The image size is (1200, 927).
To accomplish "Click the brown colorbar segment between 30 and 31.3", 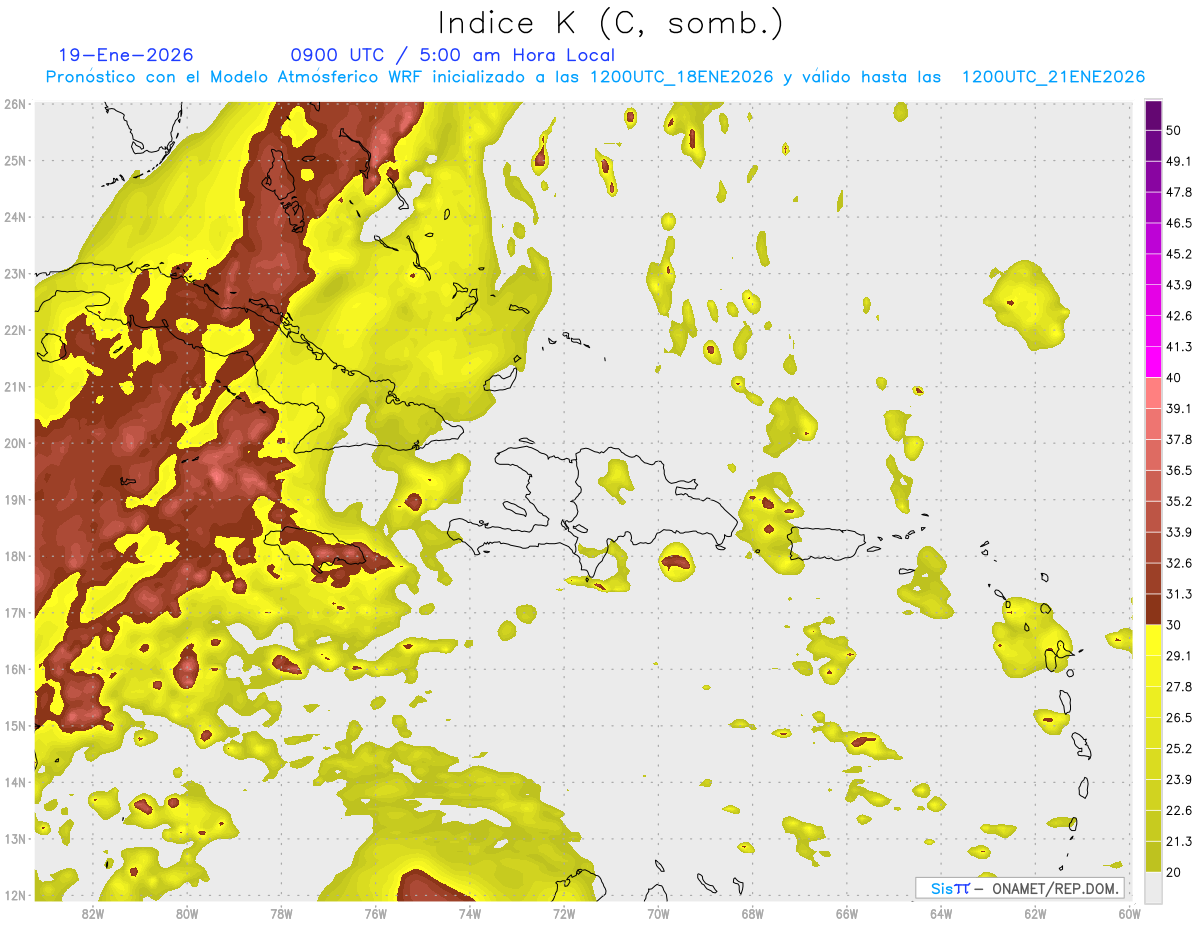I will click(1153, 610).
